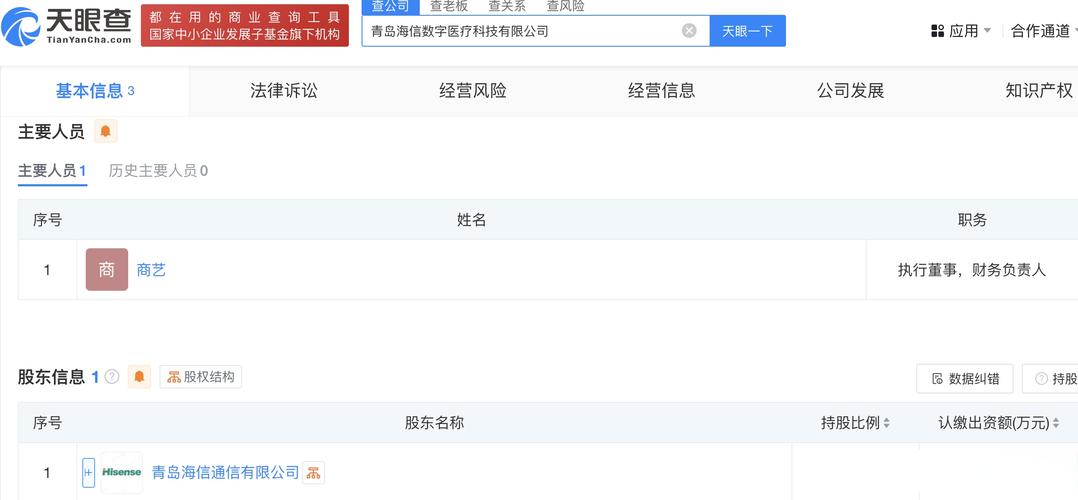Screen dimensions: 1078x500
Task: Click the Hisense logo thumbnail
Action: click(122, 472)
